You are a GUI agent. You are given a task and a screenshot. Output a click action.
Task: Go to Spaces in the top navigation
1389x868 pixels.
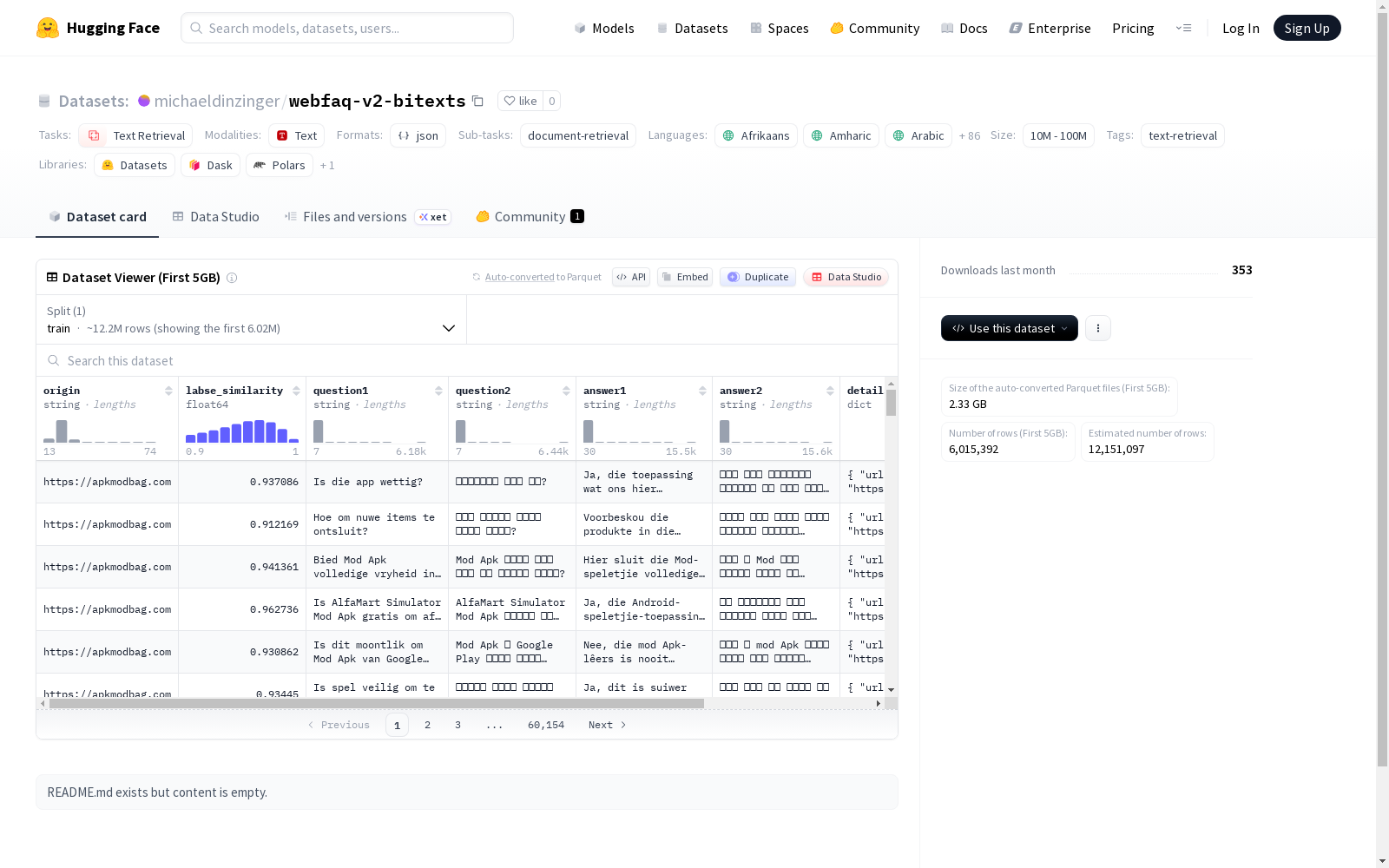(x=780, y=28)
